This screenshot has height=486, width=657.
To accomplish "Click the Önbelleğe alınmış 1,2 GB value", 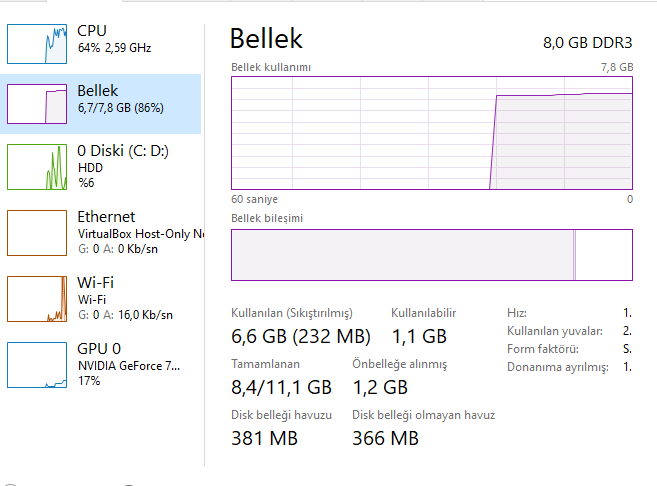I will tap(380, 387).
